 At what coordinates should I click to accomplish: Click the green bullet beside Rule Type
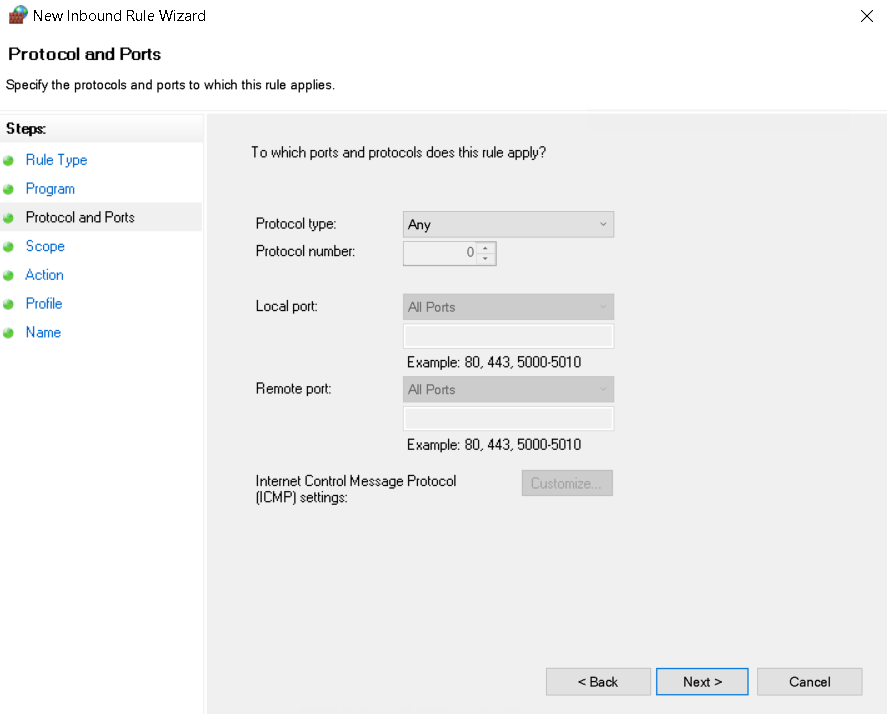pos(9,160)
